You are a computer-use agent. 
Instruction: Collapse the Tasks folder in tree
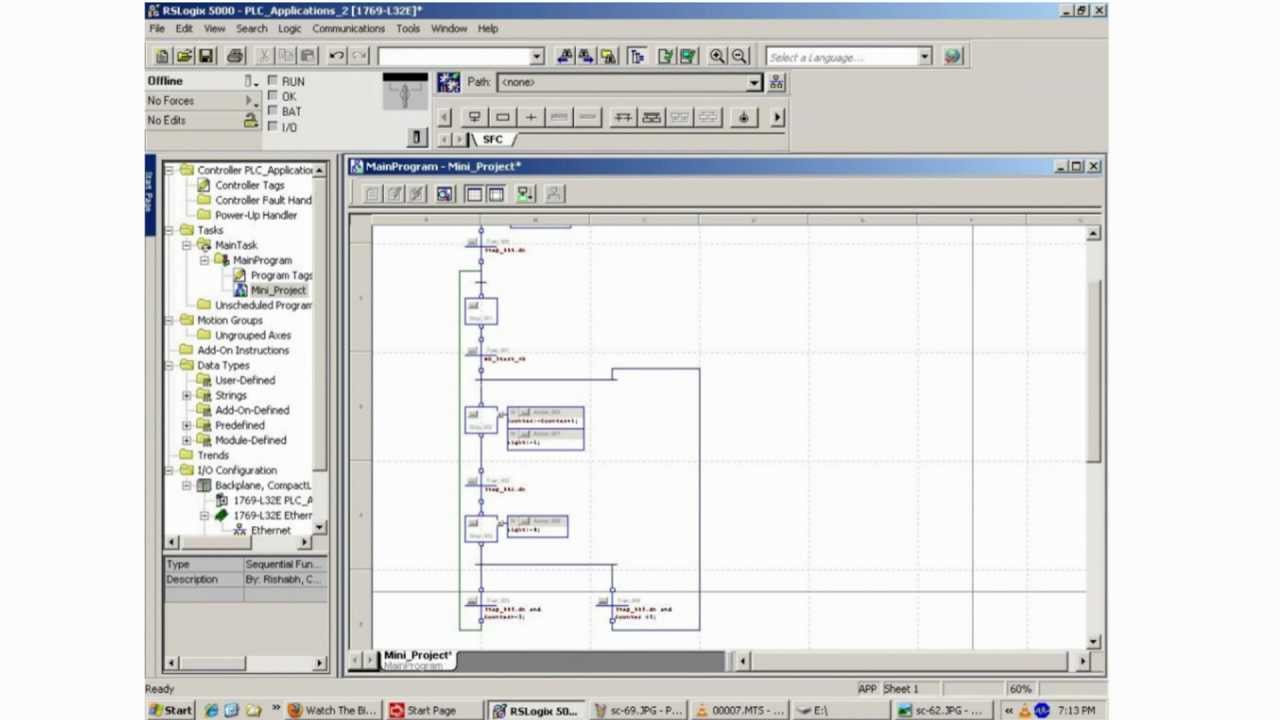(x=169, y=230)
